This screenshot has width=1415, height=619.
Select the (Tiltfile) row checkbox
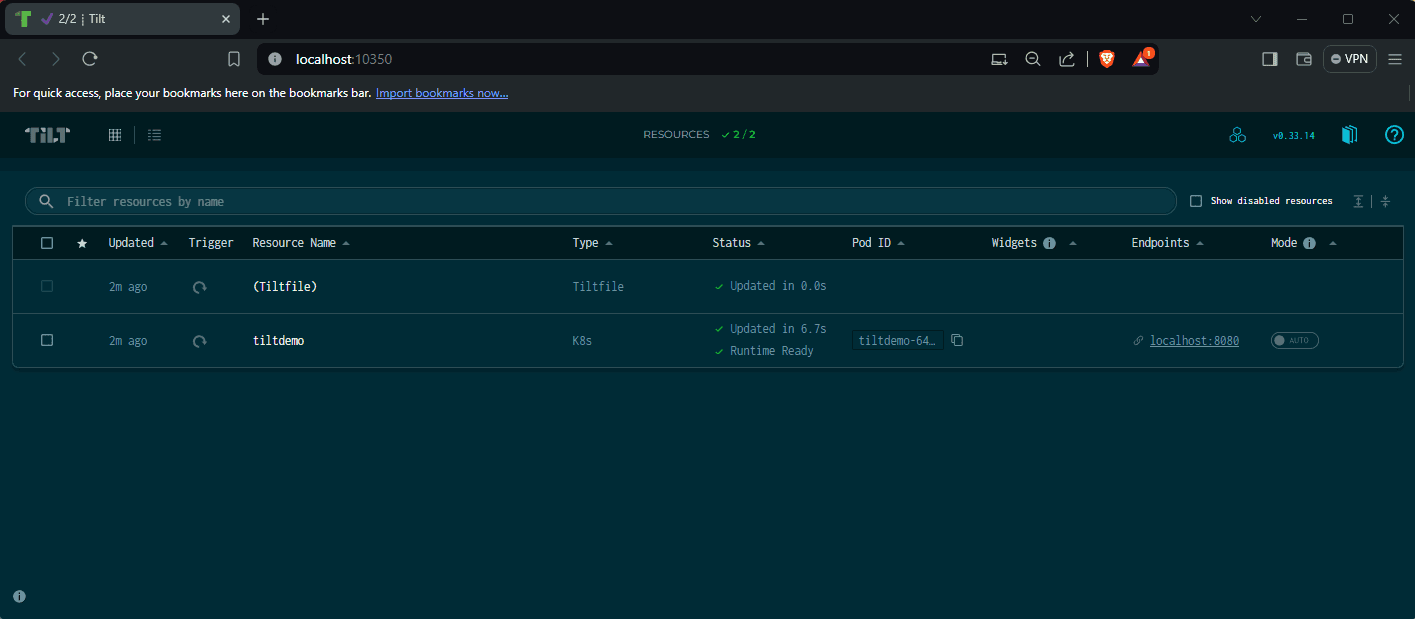[47, 286]
